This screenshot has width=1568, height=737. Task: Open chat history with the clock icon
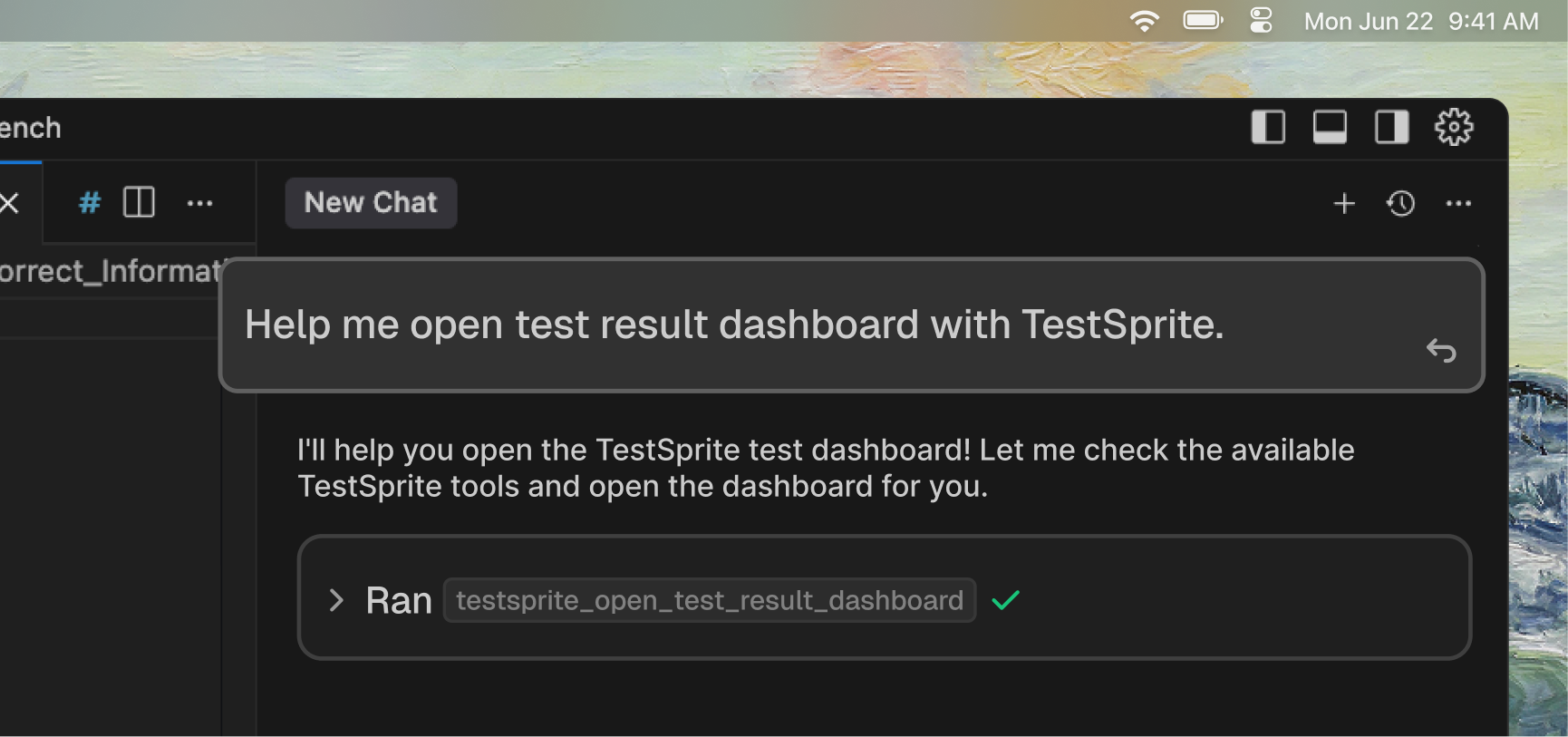click(1400, 203)
